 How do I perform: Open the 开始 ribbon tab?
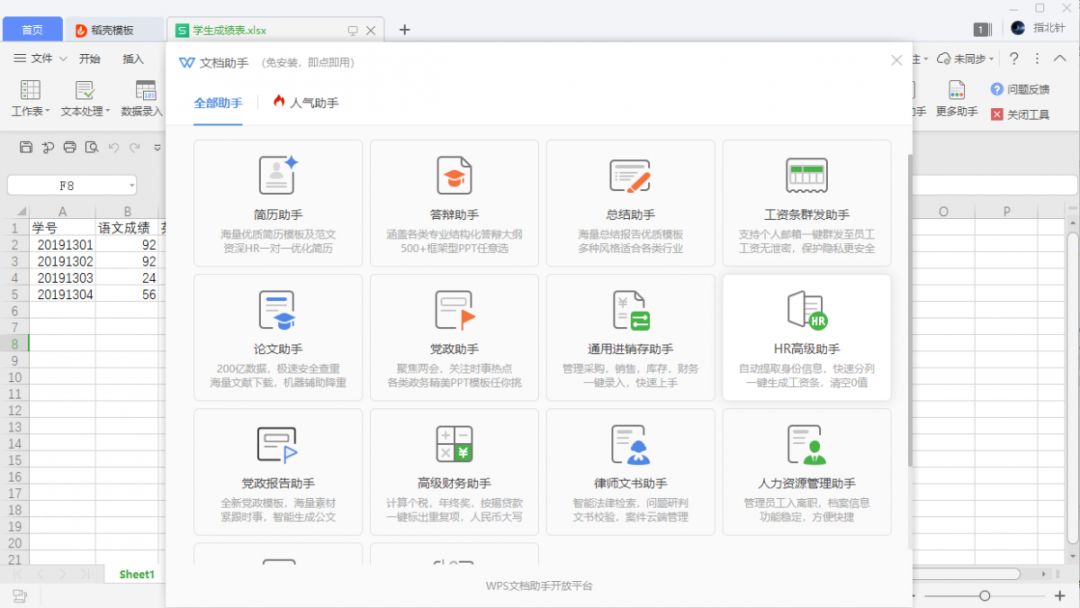90,59
